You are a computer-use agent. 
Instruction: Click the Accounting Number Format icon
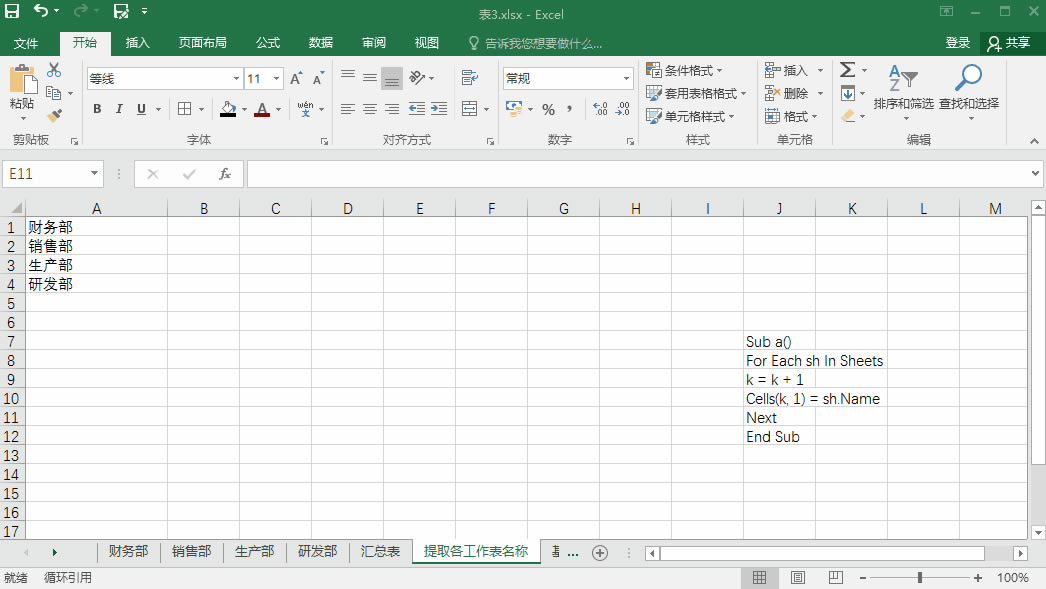click(514, 109)
